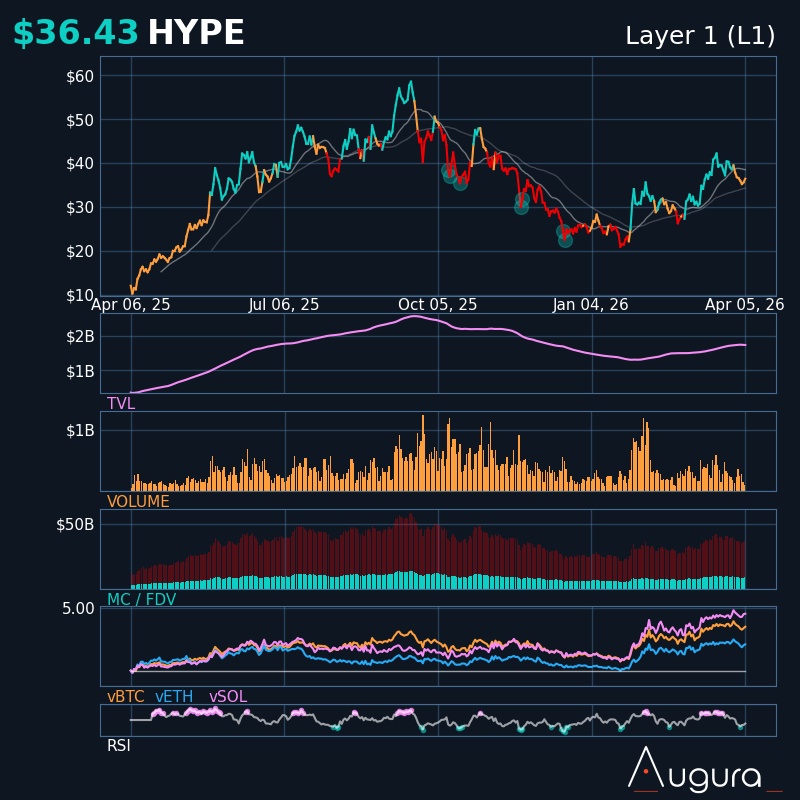Click the lowest teal marker near $22
The height and width of the screenshot is (800, 800).
565,240
